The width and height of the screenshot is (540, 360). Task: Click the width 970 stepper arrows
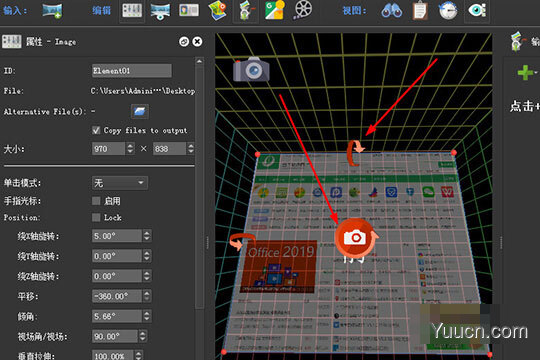(130, 149)
